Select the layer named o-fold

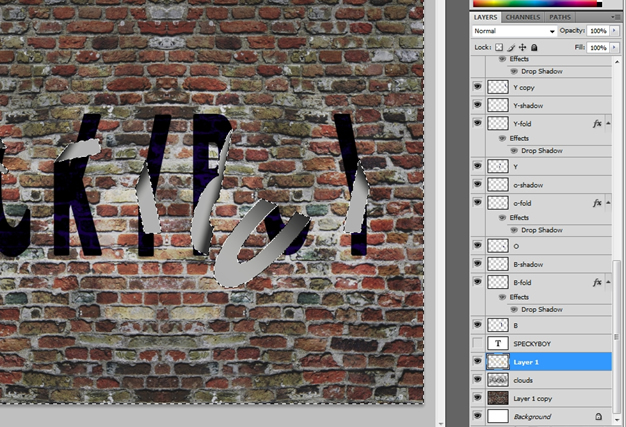(x=522, y=204)
